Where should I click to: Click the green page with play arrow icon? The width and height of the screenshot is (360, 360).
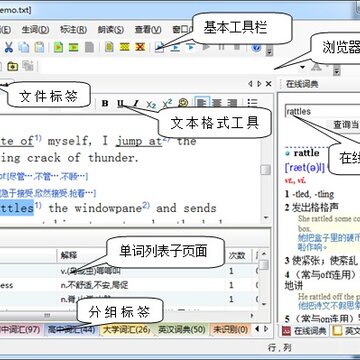point(59,47)
